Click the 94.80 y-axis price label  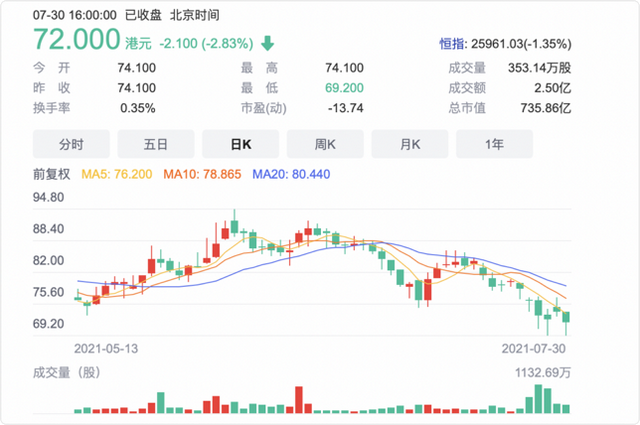pyautogui.click(x=49, y=197)
